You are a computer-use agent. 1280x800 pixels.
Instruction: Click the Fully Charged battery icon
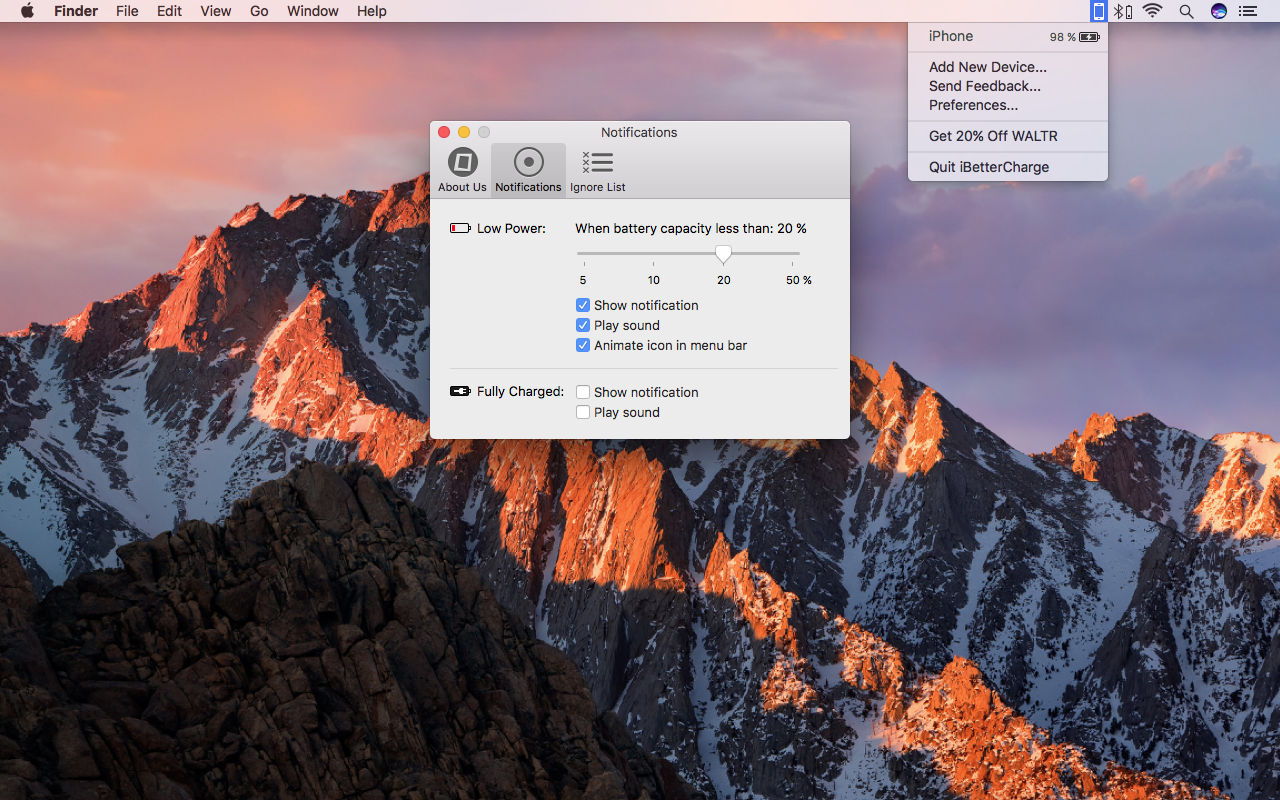point(460,391)
